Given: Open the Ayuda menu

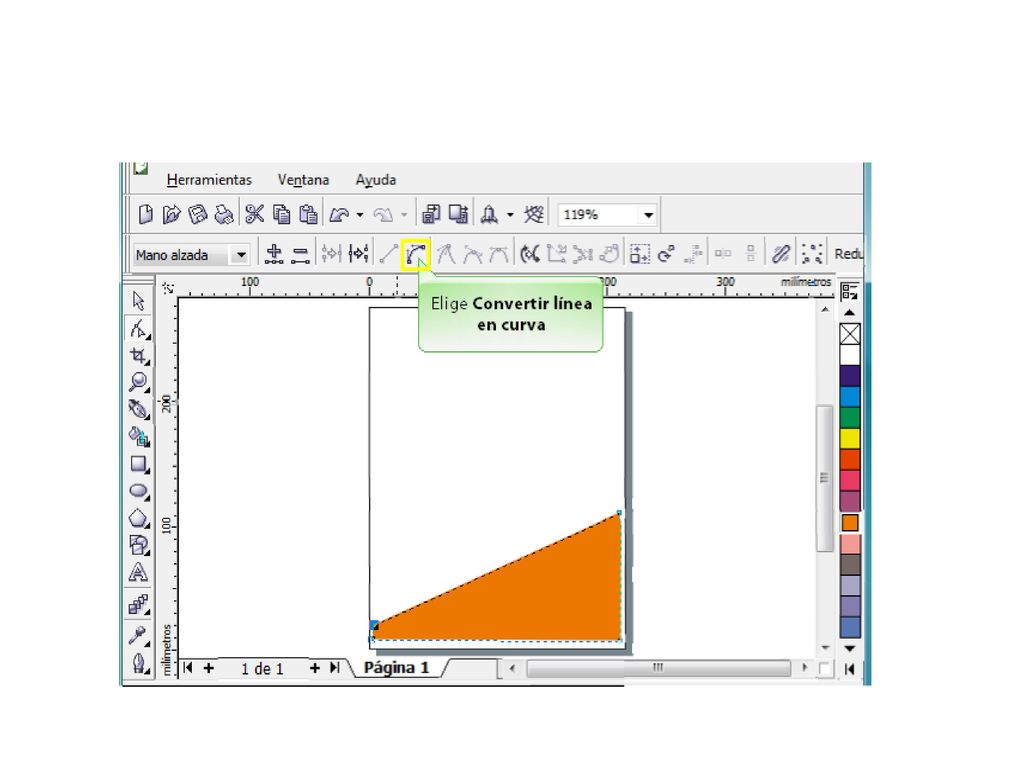Looking at the screenshot, I should click(376, 180).
